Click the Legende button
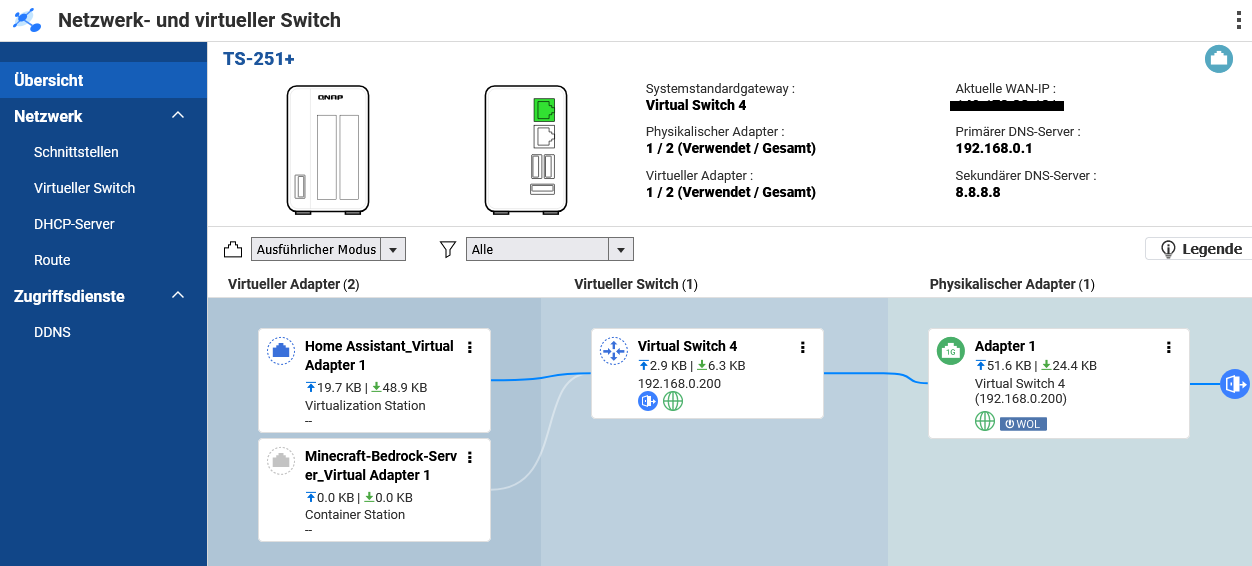Viewport: 1252px width, 566px height. click(1199, 249)
